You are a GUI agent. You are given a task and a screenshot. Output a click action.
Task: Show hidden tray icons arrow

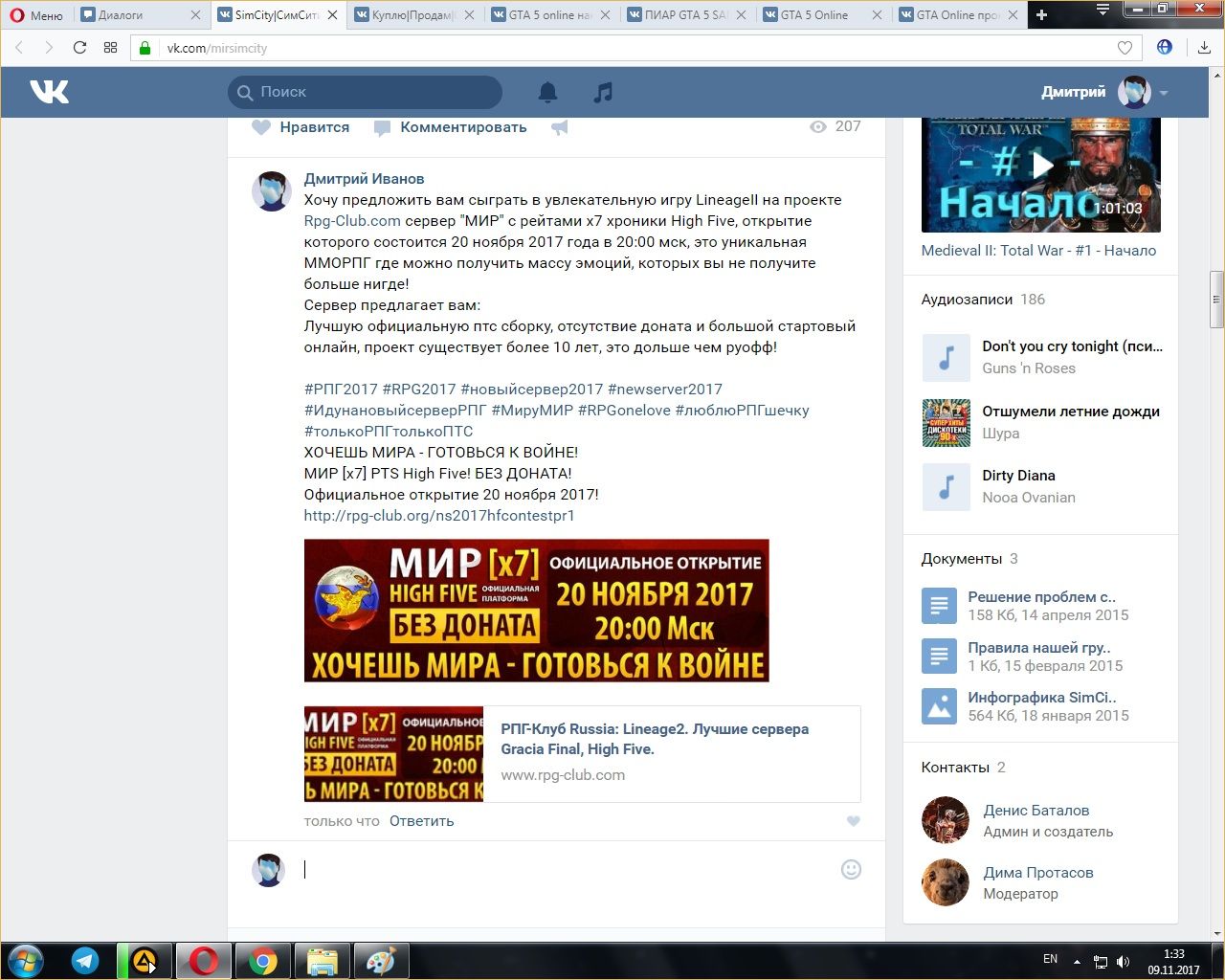click(x=1077, y=961)
